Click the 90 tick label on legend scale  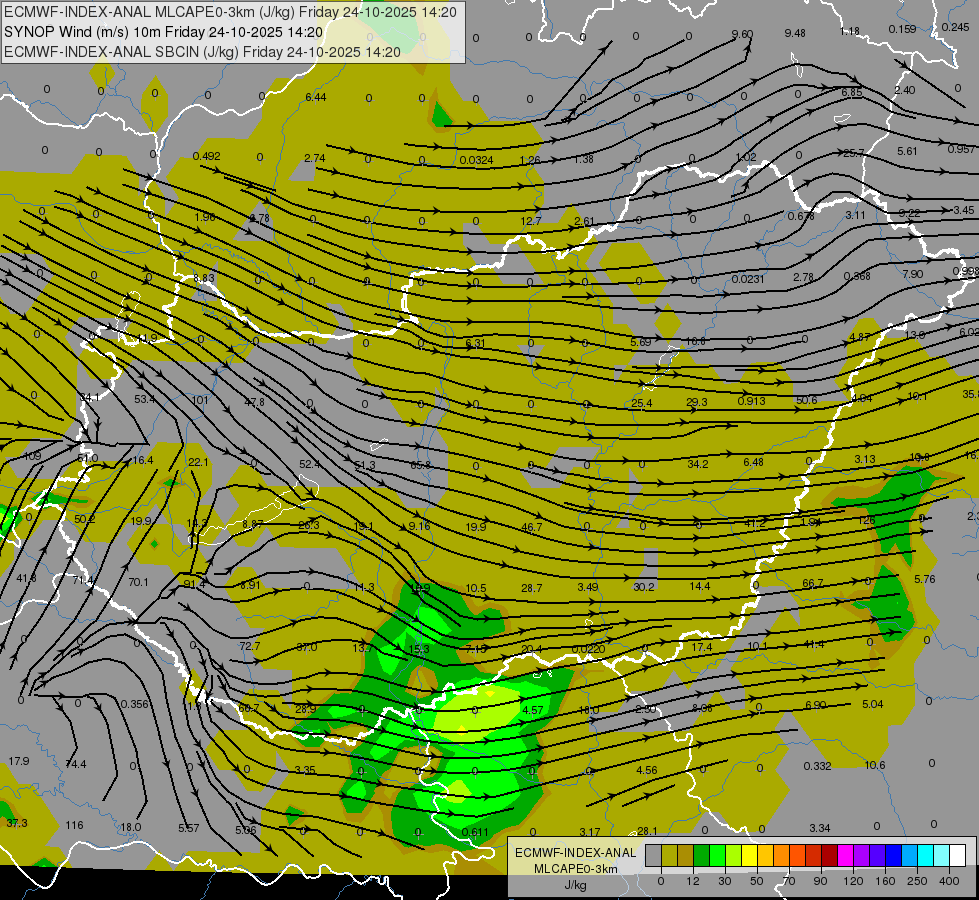tap(821, 881)
